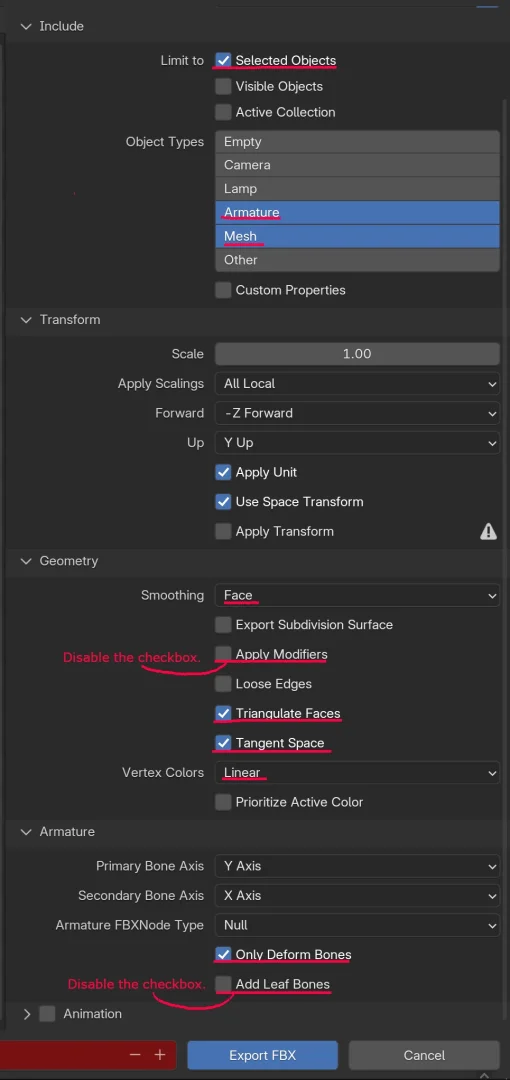
Task: Collapse the Transform section
Action: [26, 320]
